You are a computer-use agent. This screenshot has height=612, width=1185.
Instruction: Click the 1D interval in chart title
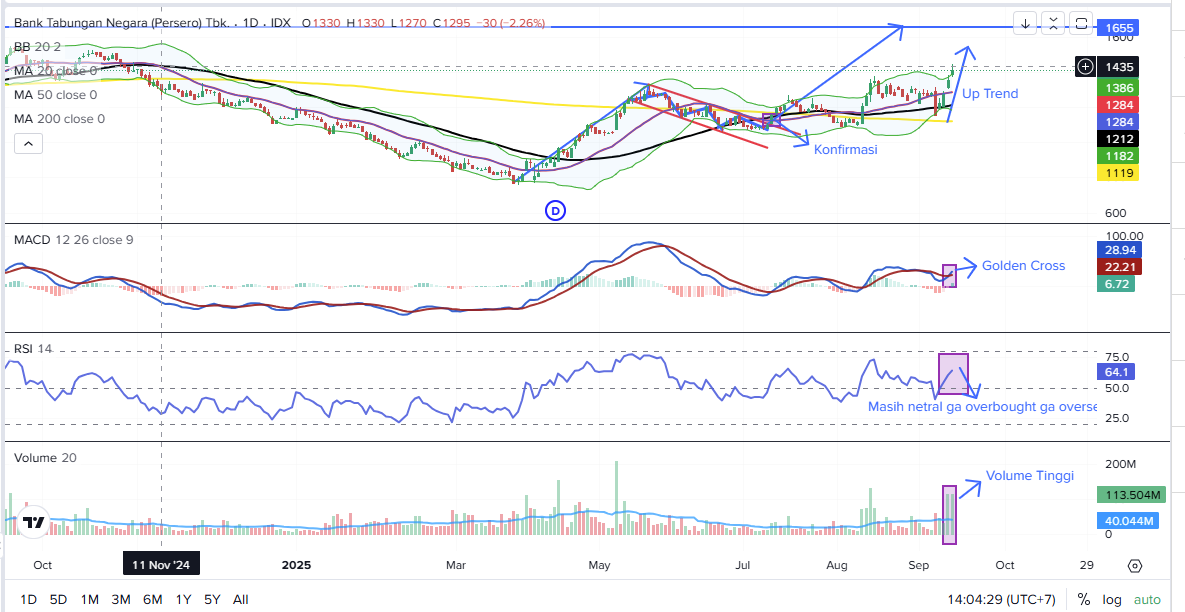[252, 23]
